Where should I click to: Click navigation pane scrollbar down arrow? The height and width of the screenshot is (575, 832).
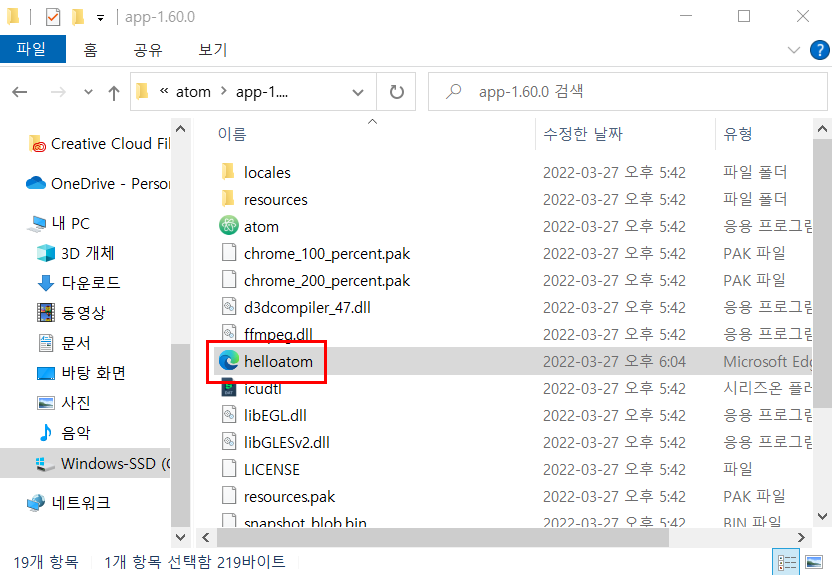pos(180,537)
